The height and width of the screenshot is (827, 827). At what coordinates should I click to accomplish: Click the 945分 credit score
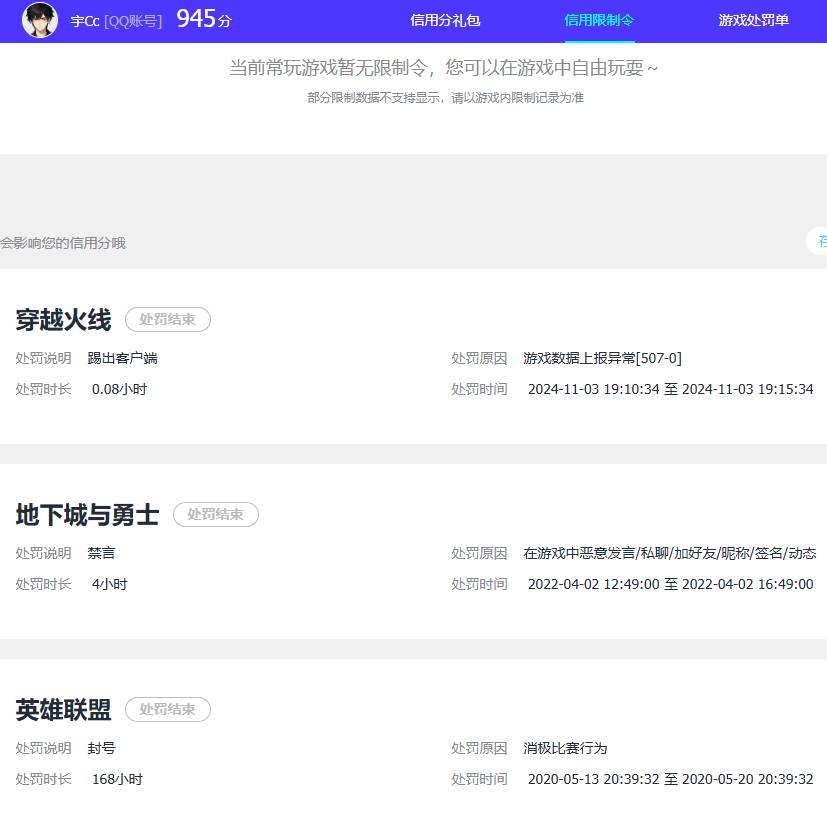point(203,18)
